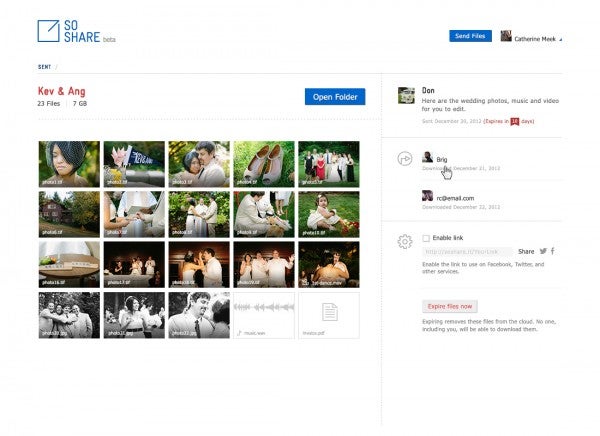
Task: Click the invoice.pdf document icon
Action: [x=329, y=314]
